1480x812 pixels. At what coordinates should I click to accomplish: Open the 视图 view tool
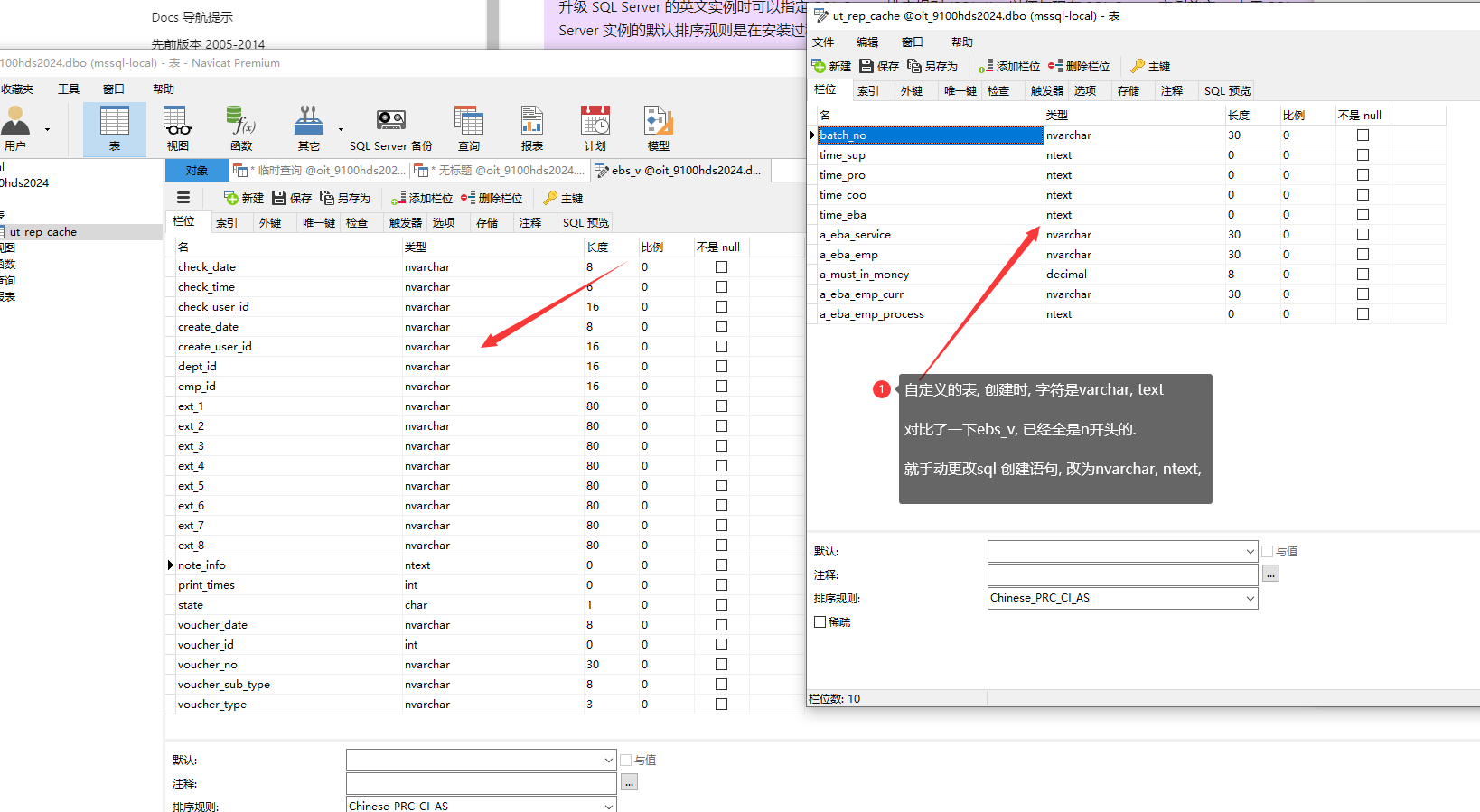177,127
